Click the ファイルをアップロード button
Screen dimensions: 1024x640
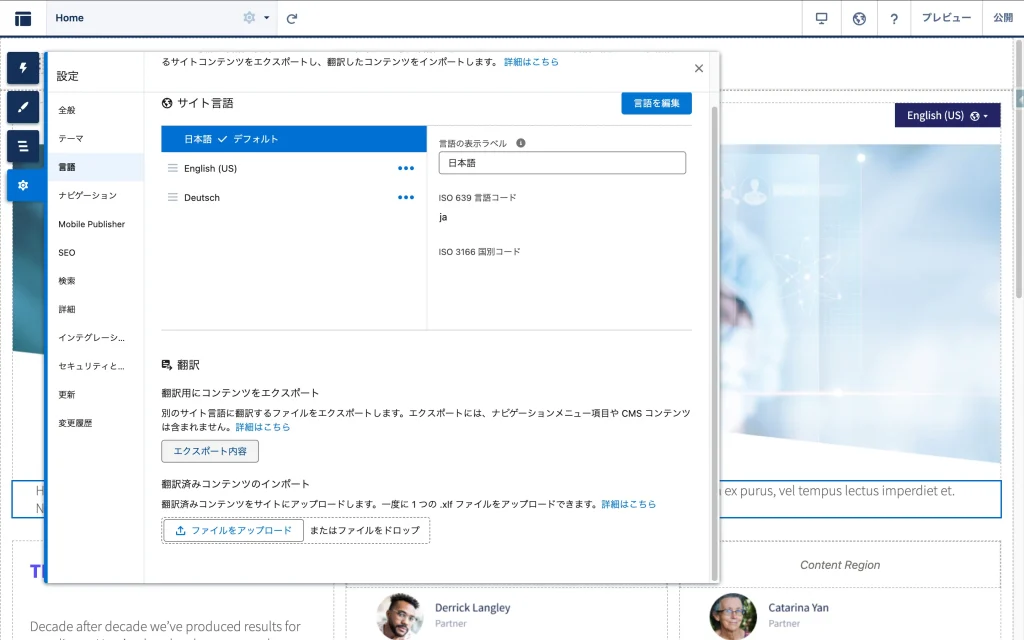[x=234, y=530]
